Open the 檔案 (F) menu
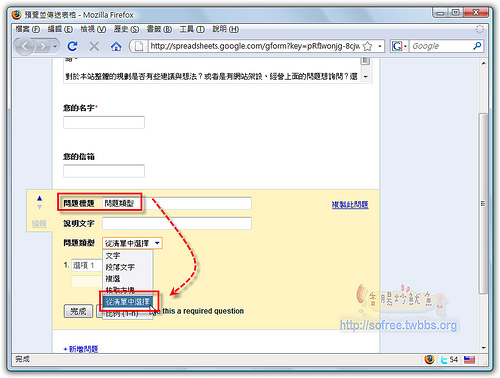 [x=27, y=29]
